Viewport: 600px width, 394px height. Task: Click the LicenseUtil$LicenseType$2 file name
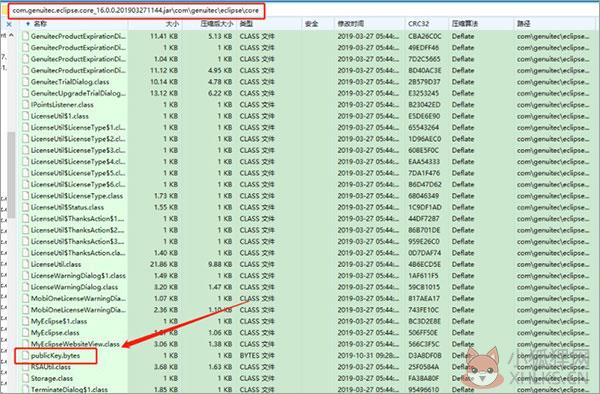(78, 139)
